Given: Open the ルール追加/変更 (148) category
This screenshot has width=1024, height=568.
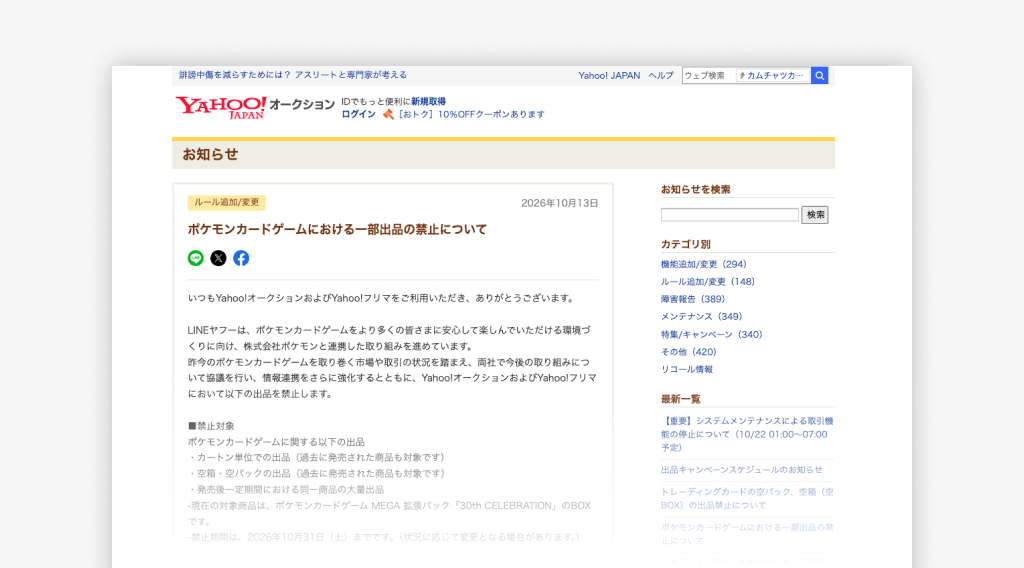Looking at the screenshot, I should (708, 282).
